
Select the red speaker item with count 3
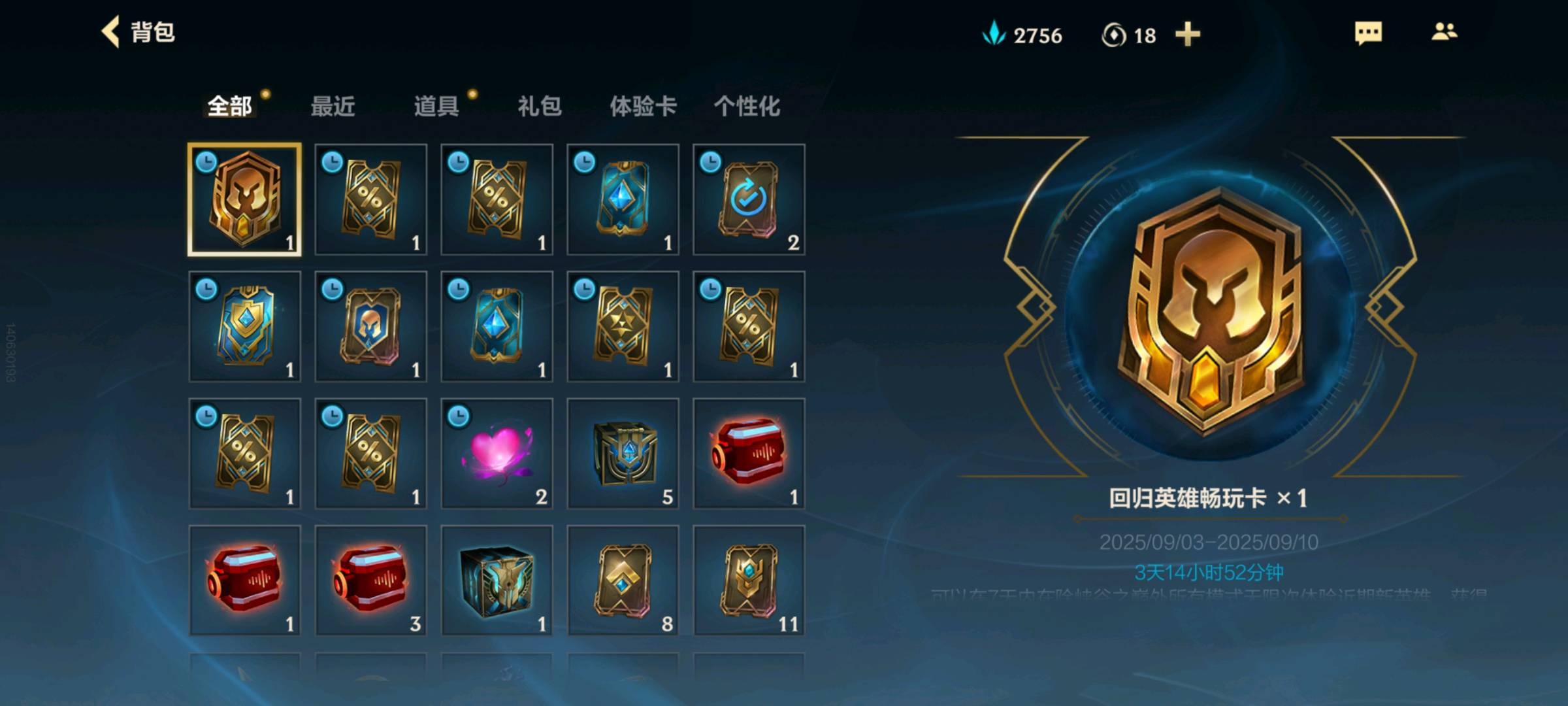pos(370,580)
